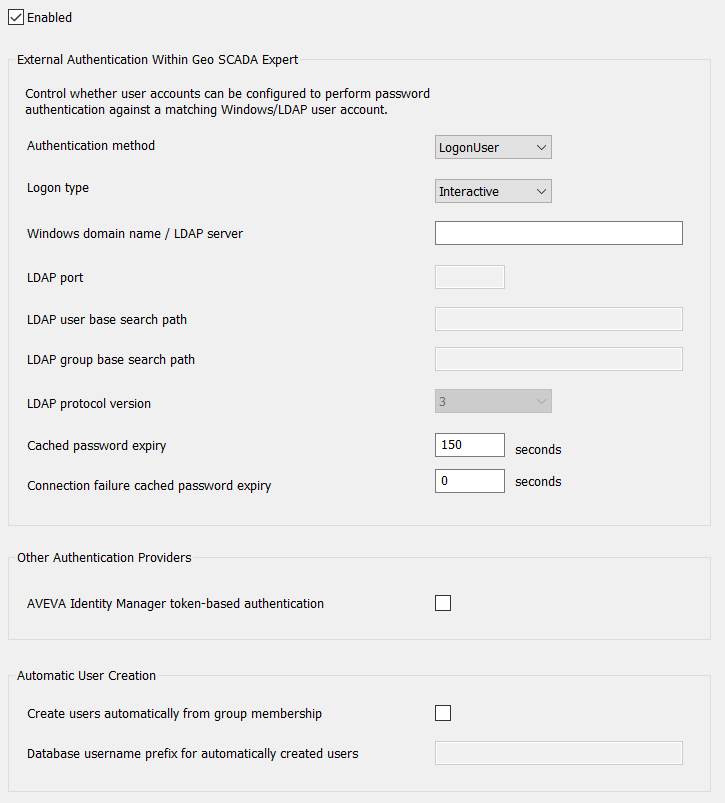The image size is (725, 803).
Task: Select the LDAP user base search path field
Action: click(x=558, y=319)
